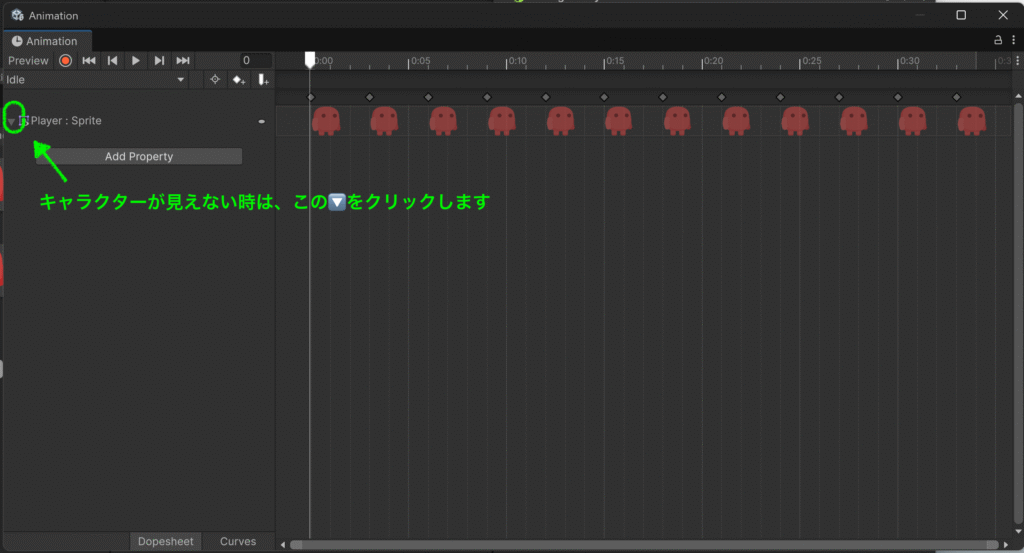Jump to the first keyframe of the clip
Viewport: 1024px width, 553px height.
coord(89,61)
